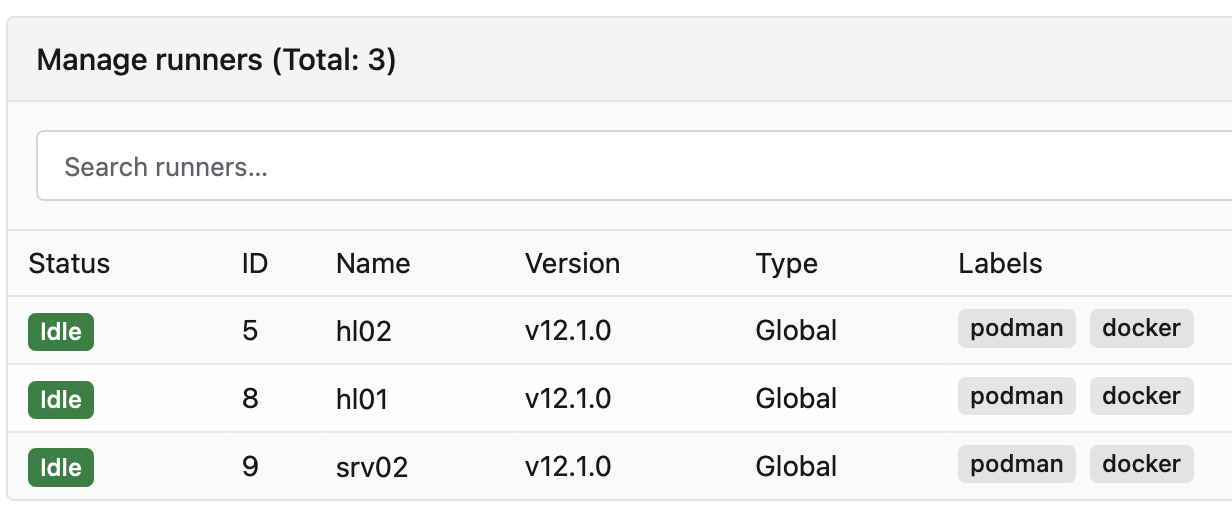Image resolution: width=1232 pixels, height=524 pixels.
Task: Click the Manage runners heading
Action: pyautogui.click(x=216, y=60)
